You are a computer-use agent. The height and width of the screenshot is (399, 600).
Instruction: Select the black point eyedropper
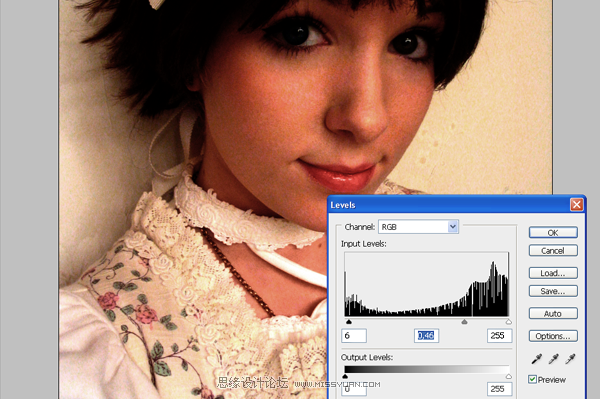pyautogui.click(x=536, y=359)
